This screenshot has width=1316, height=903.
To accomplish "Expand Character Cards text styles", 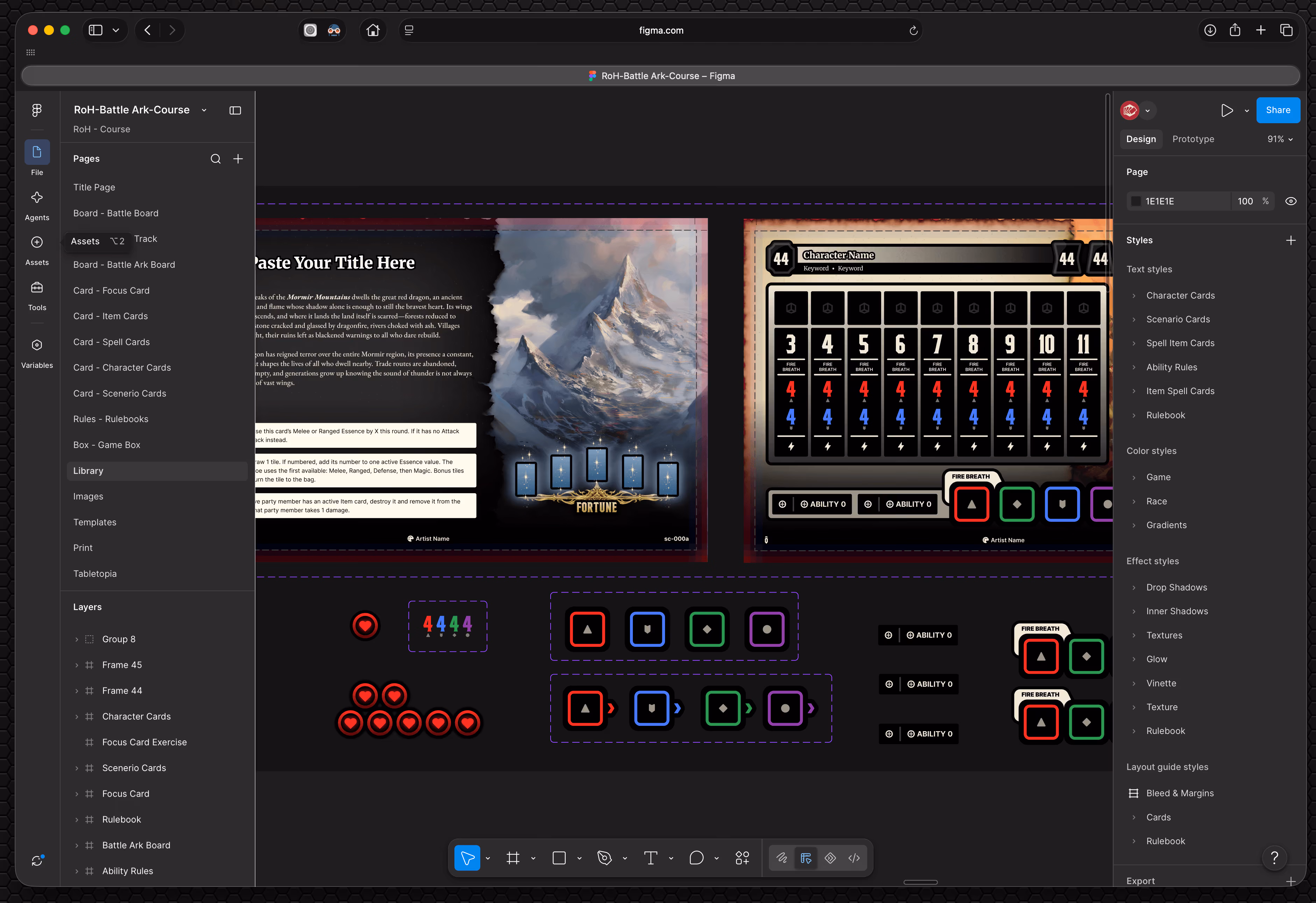I will click(x=1134, y=296).
